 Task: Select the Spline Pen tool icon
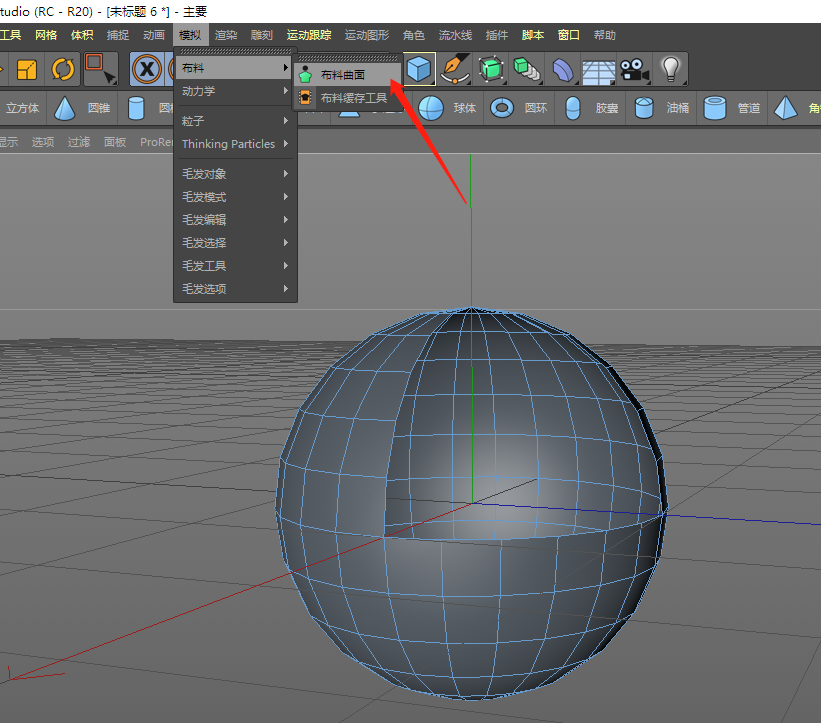click(456, 69)
